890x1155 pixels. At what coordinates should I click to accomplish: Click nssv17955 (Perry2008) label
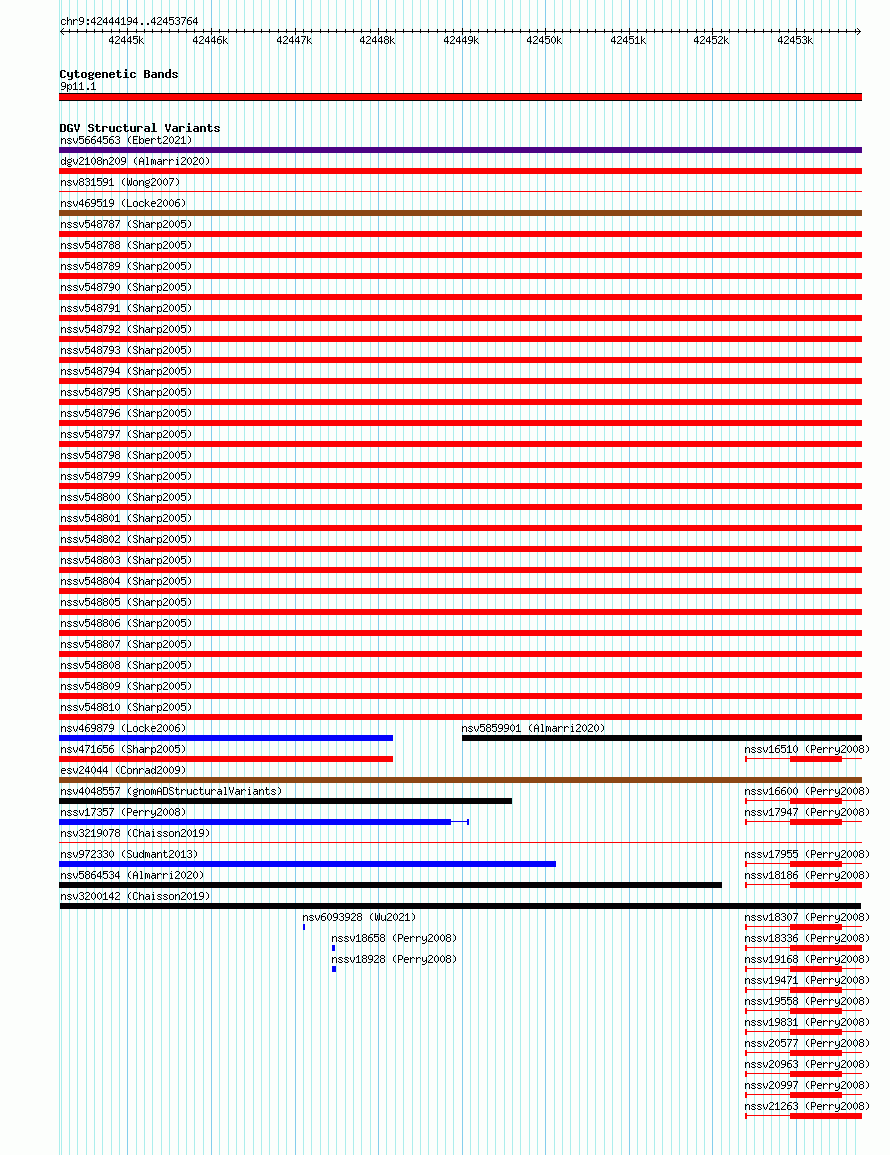tap(807, 854)
